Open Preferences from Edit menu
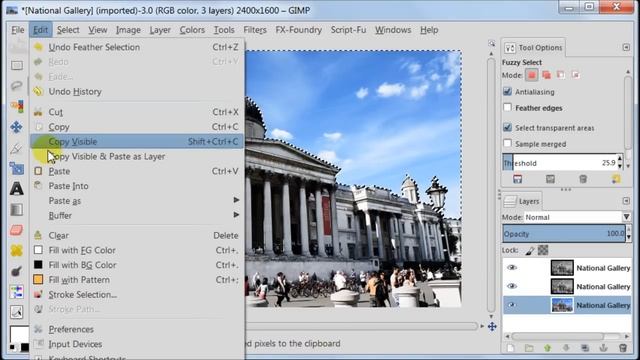The height and width of the screenshot is (360, 640). tap(137, 329)
